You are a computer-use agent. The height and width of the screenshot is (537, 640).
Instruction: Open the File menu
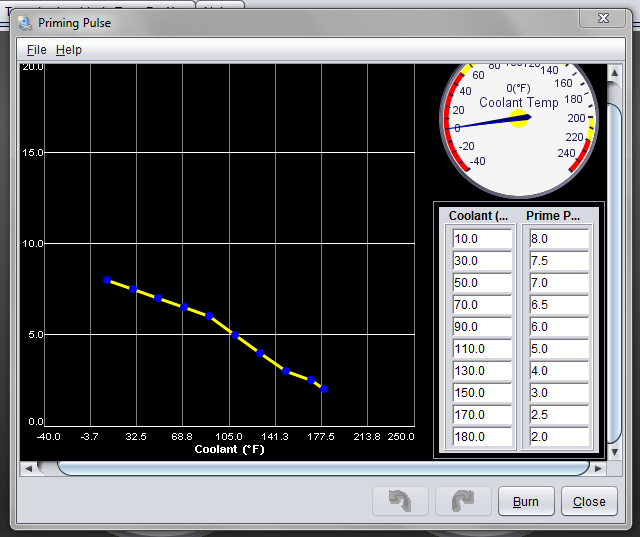(36, 50)
